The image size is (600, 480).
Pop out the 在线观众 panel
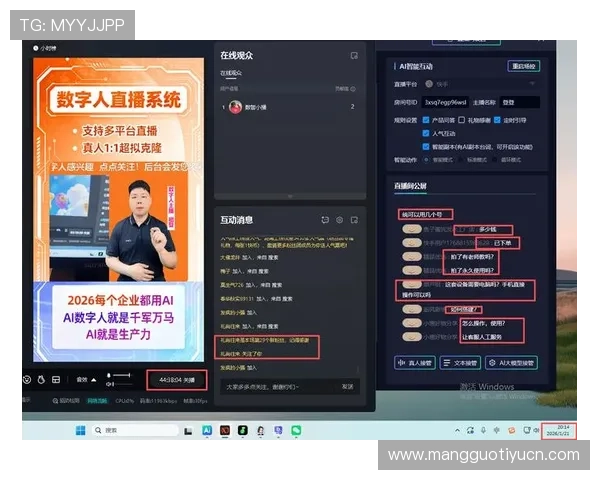pyautogui.click(x=354, y=56)
